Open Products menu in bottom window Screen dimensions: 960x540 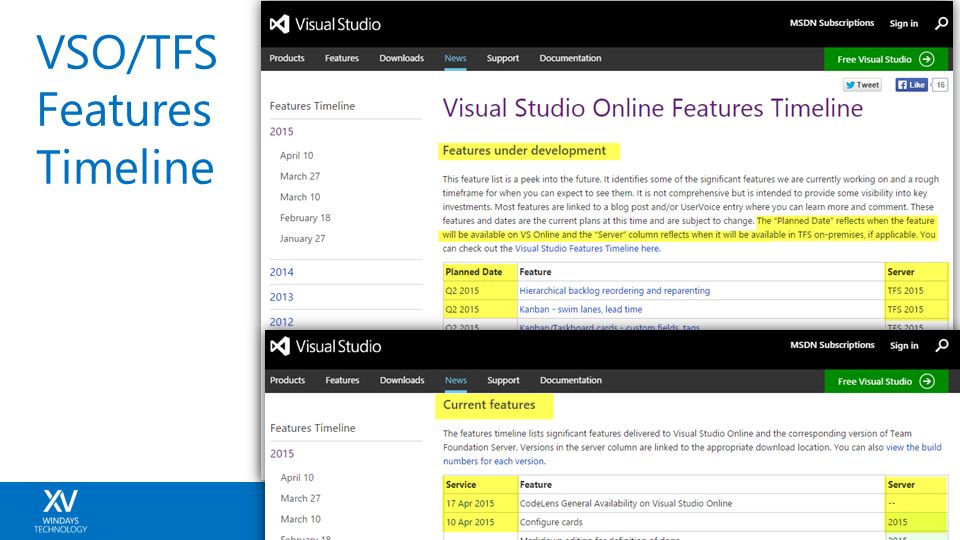pyautogui.click(x=287, y=380)
